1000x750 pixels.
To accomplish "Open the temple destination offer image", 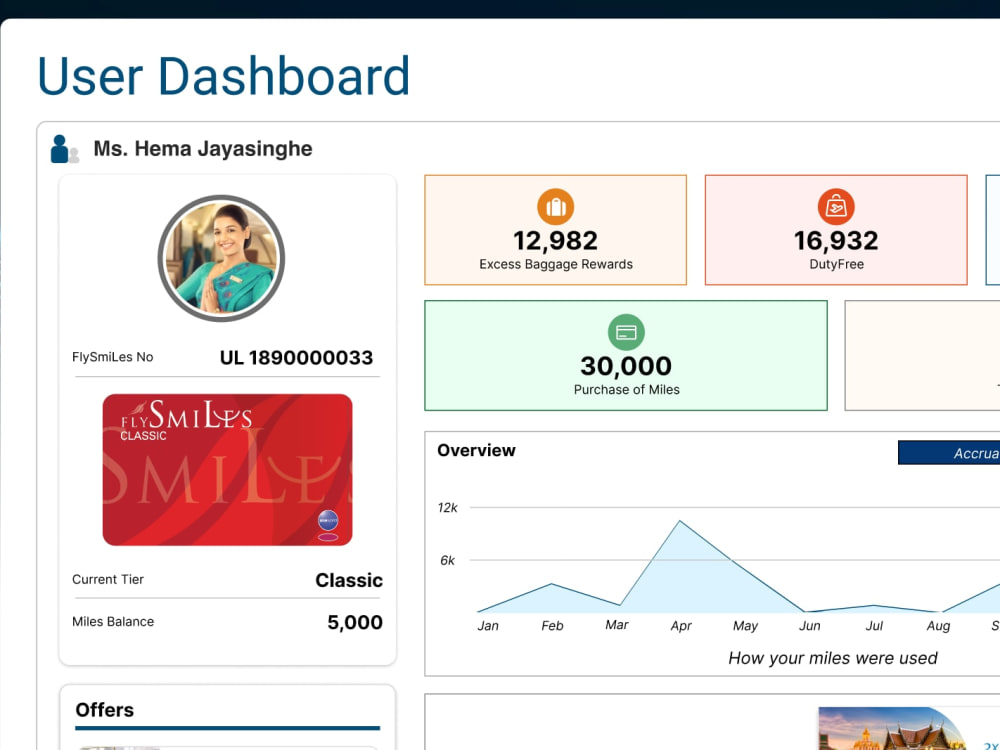I will click(x=893, y=728).
